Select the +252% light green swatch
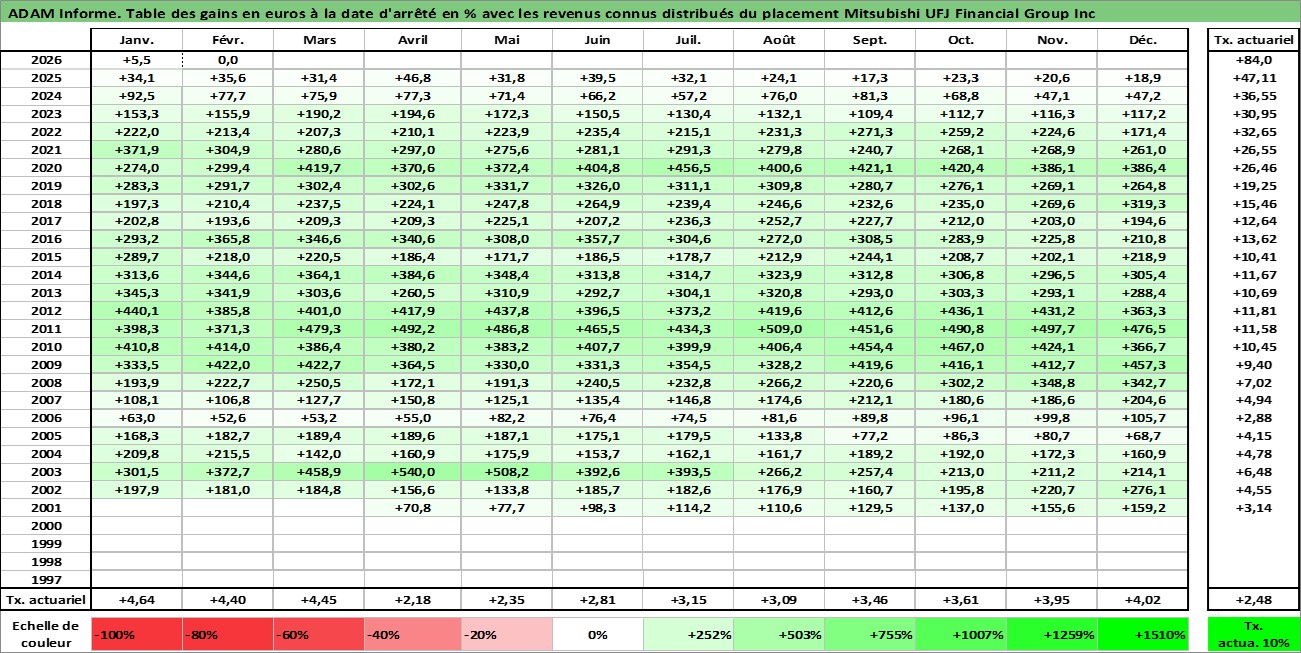The width and height of the screenshot is (1301, 653). [x=687, y=634]
